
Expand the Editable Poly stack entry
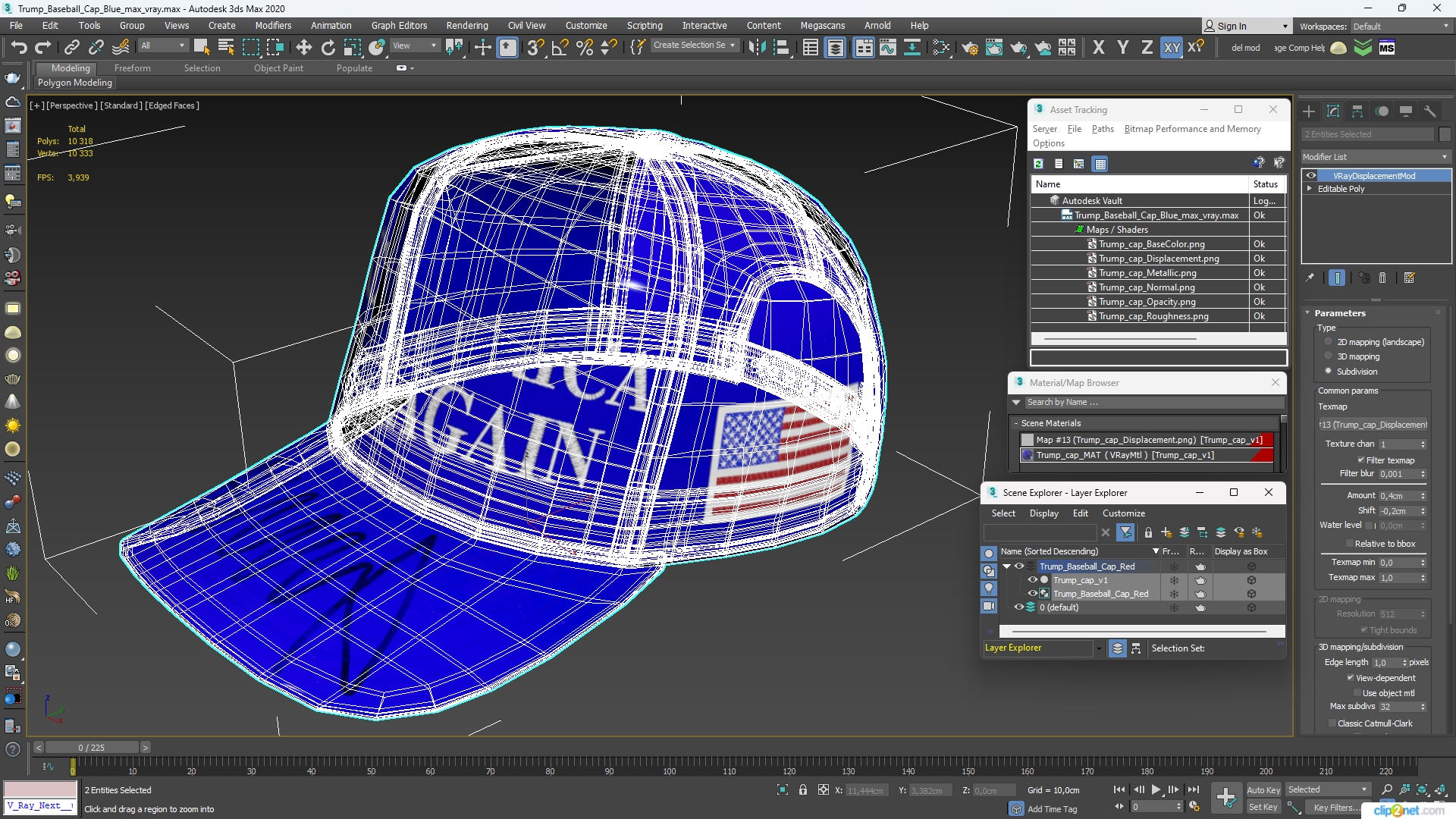(x=1309, y=189)
